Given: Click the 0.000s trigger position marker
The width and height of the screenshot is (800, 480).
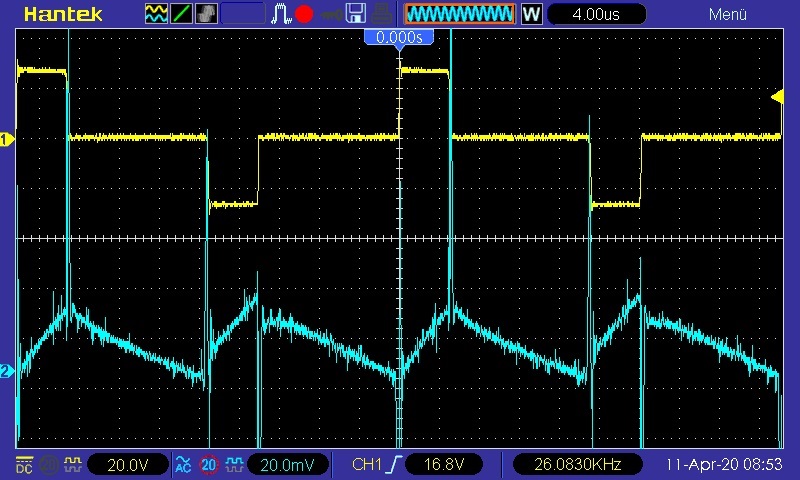Looking at the screenshot, I should [399, 38].
